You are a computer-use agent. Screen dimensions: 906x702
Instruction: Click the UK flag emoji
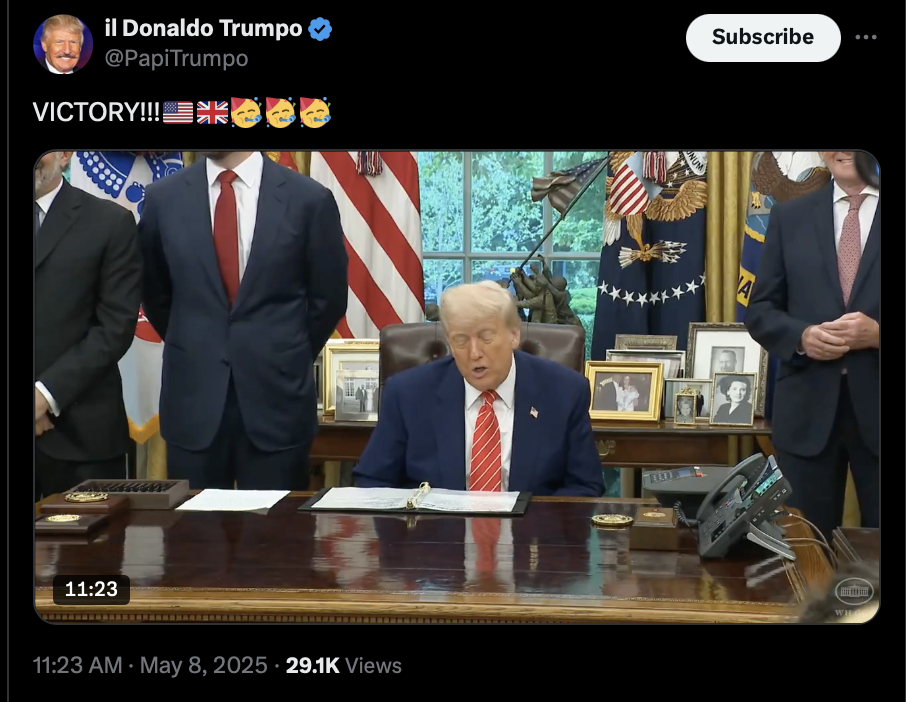212,113
